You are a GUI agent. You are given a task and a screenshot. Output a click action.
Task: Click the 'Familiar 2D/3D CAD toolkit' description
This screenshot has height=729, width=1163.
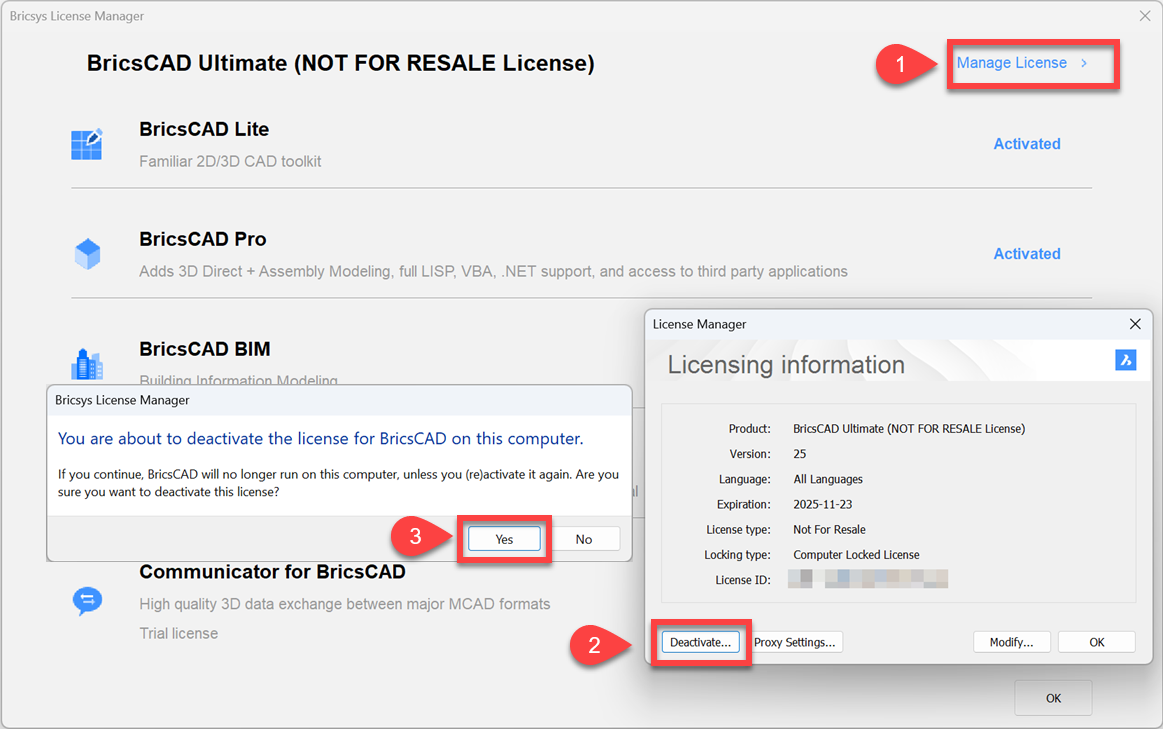tap(230, 161)
